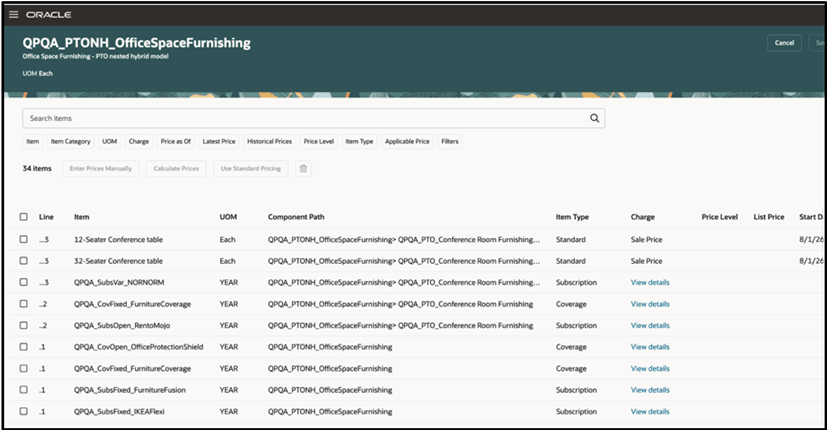The image size is (829, 432).
Task: Click the search magnifier icon
Action: [x=594, y=118]
